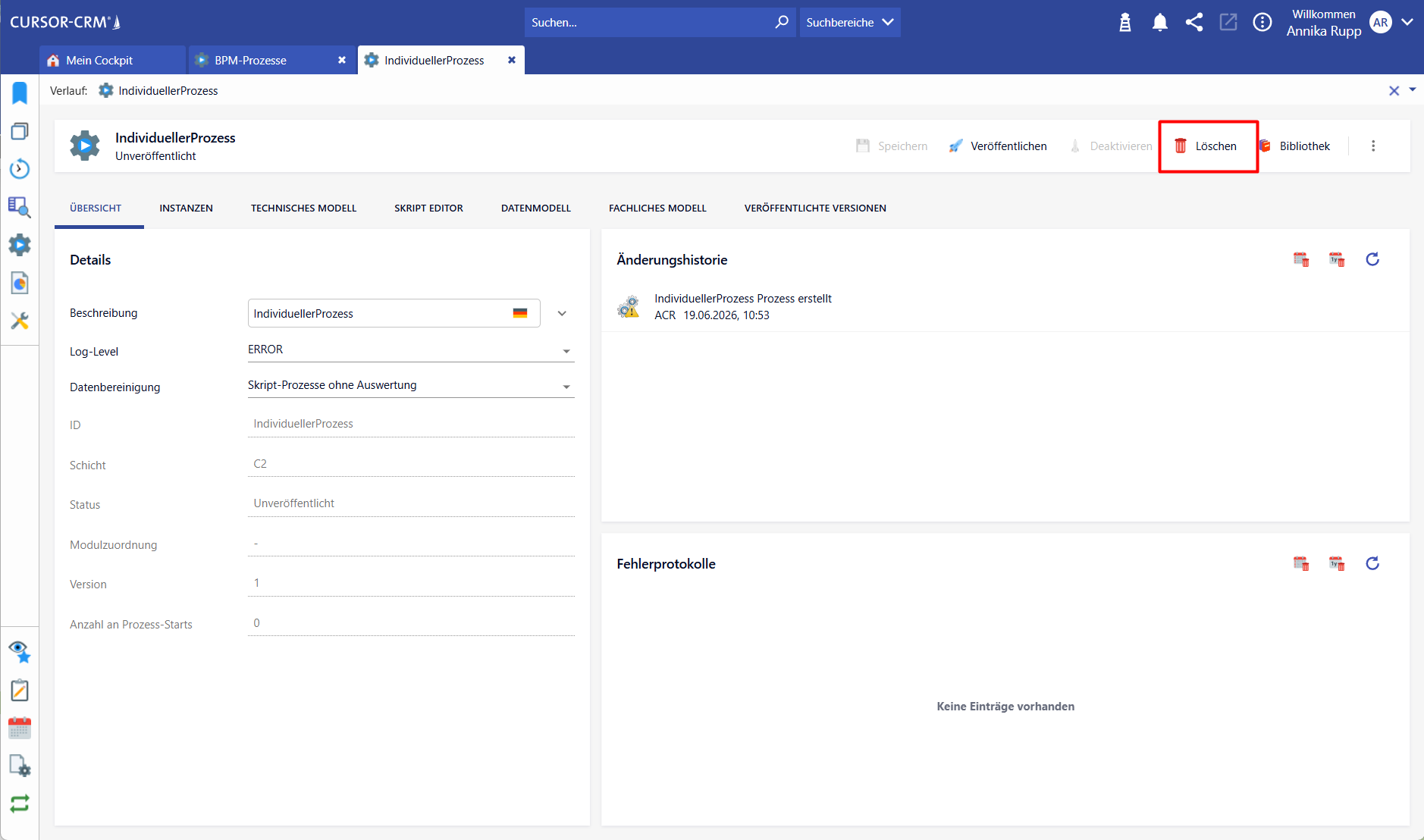Refresh the Änderungshistorie panel
Viewport: 1424px width, 840px height.
pos(1372,259)
